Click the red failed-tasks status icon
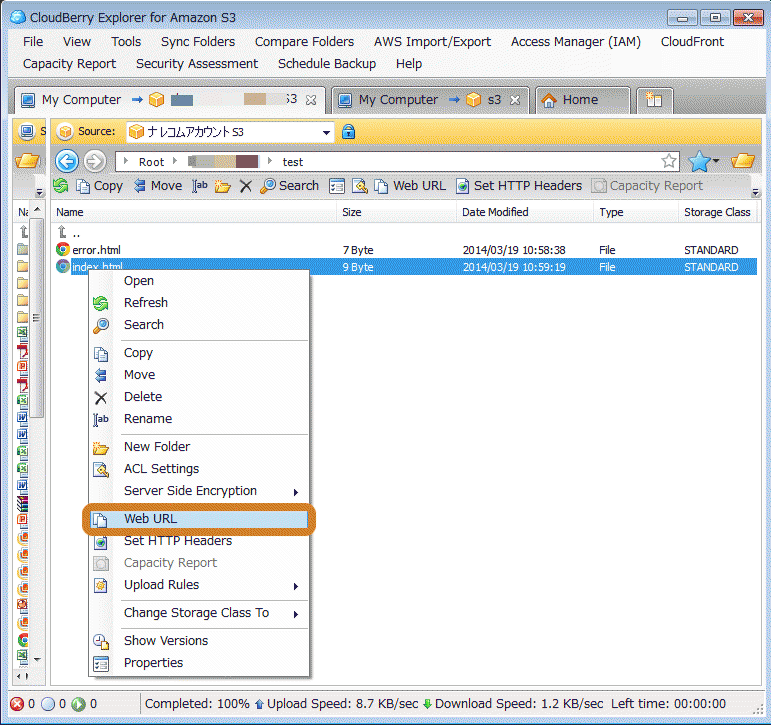771x725 pixels. click(17, 704)
